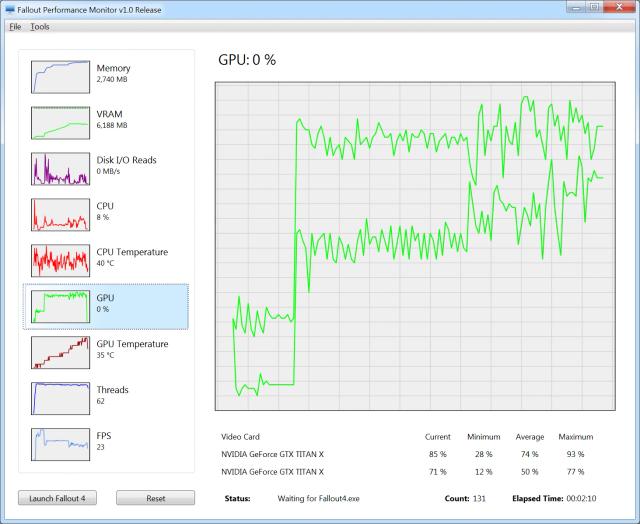Click the Minimum column header

(x=484, y=437)
